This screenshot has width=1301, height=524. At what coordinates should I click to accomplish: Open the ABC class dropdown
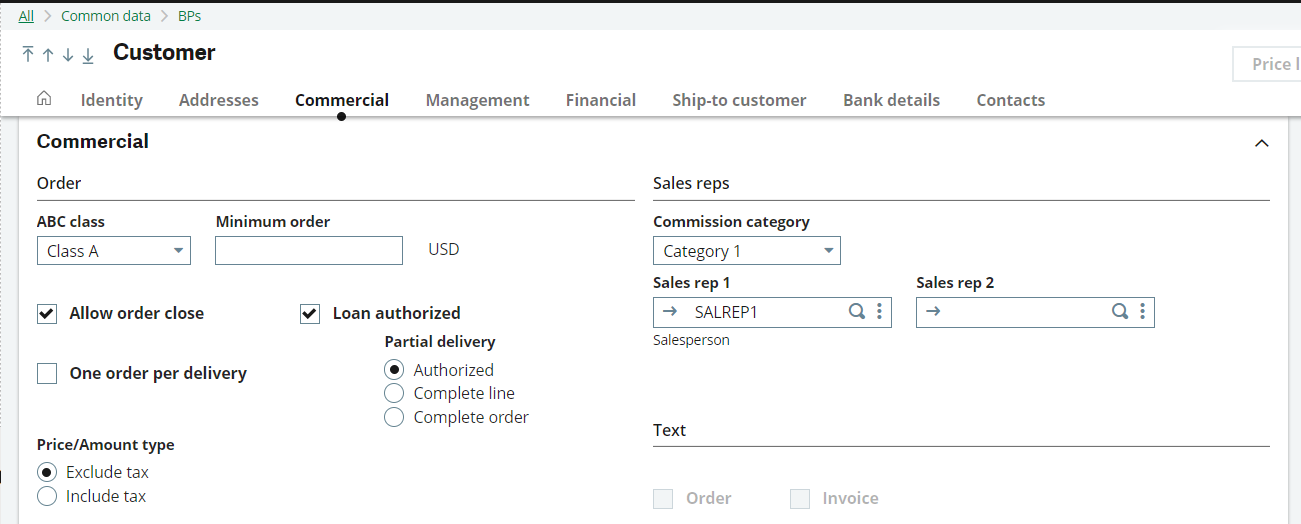click(x=113, y=251)
